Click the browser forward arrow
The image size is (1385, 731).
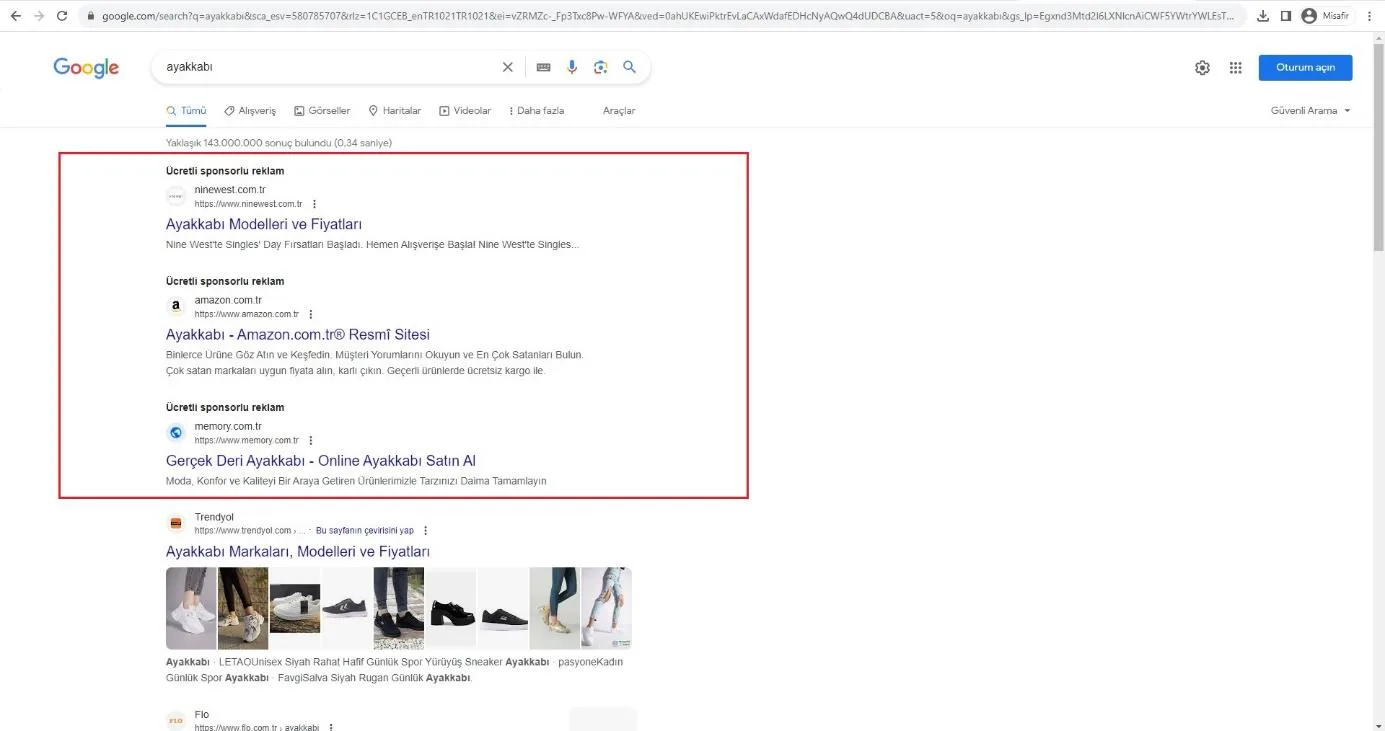[39, 16]
